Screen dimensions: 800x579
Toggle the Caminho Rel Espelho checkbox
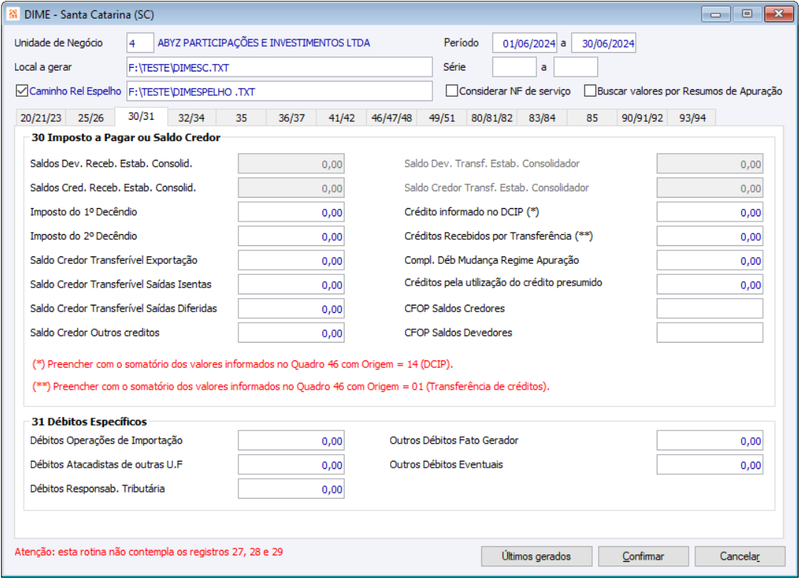click(x=21, y=91)
